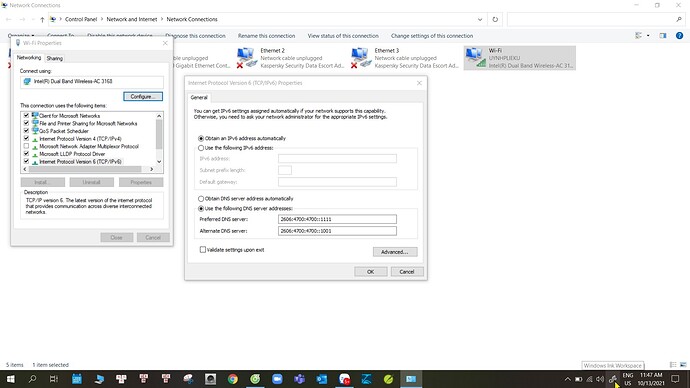Click the Windows Ink Workspace tray icon
This screenshot has height=388, width=690.
click(x=613, y=379)
